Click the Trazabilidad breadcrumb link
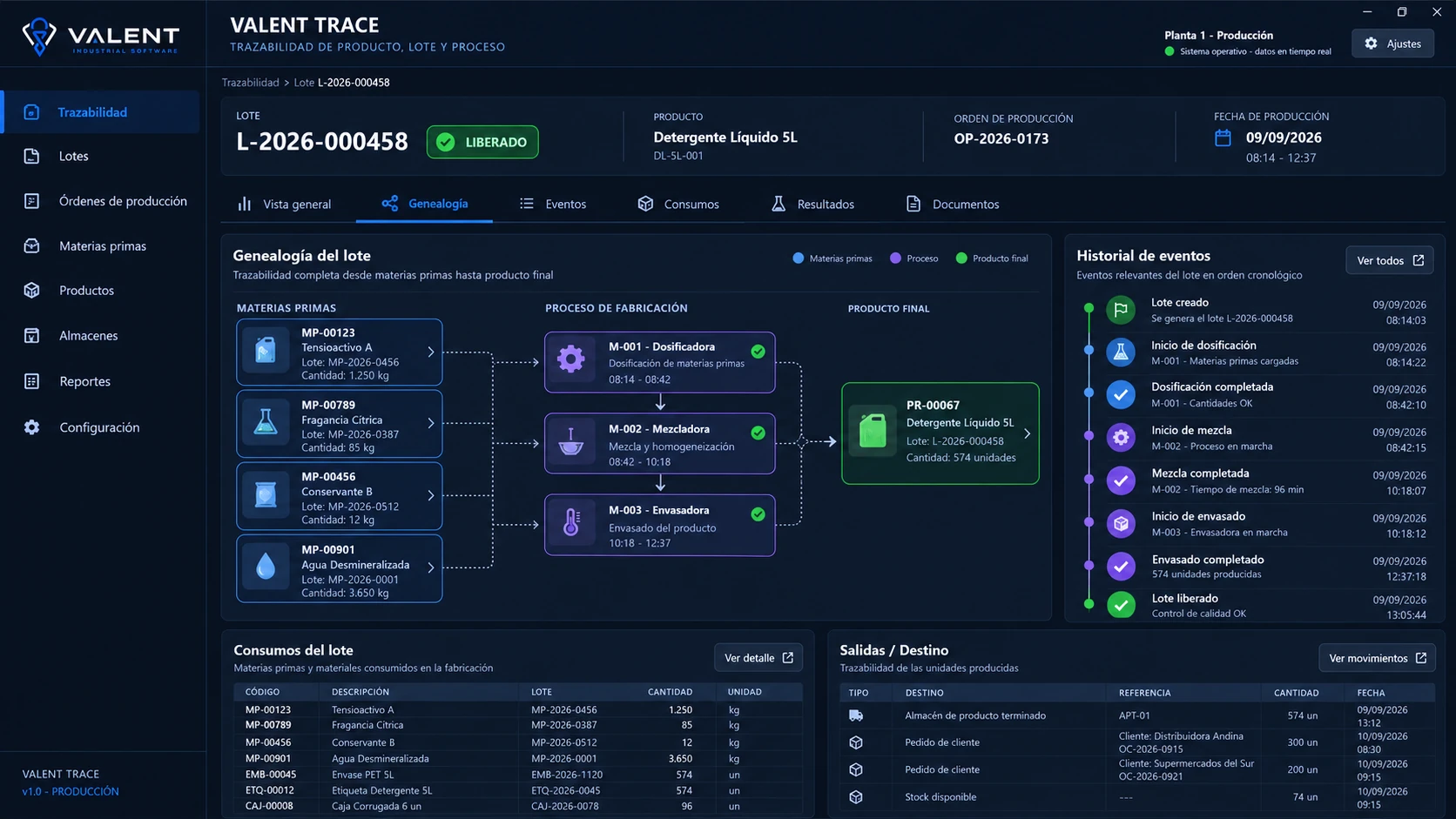 [251, 83]
